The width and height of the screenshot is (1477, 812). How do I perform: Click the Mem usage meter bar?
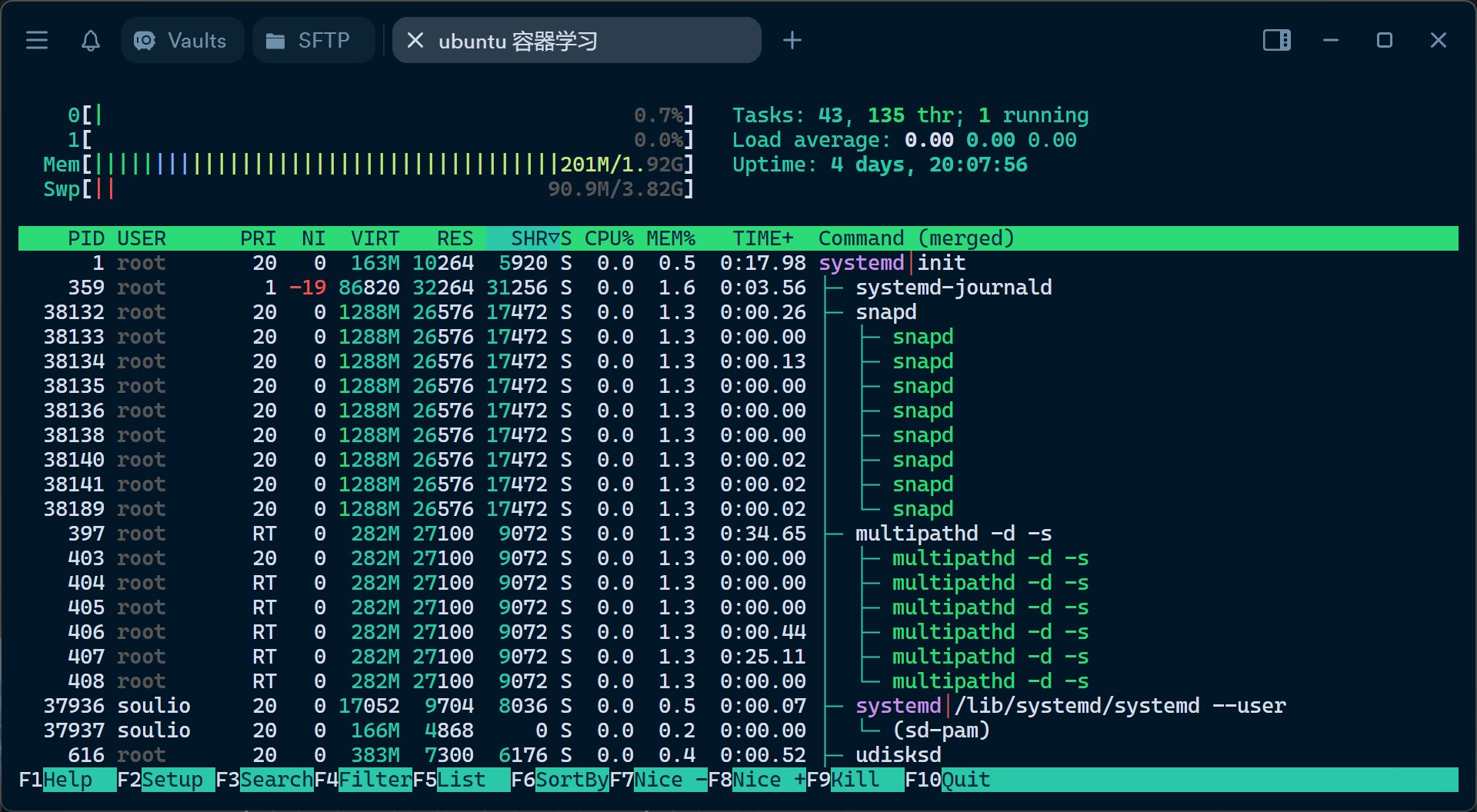pyautogui.click(x=369, y=165)
